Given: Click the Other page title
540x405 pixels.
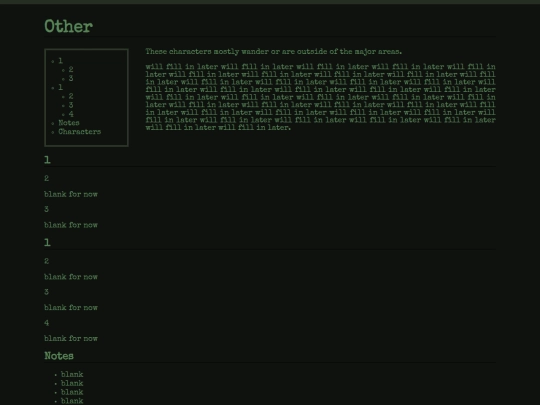Looking at the screenshot, I should point(69,27).
